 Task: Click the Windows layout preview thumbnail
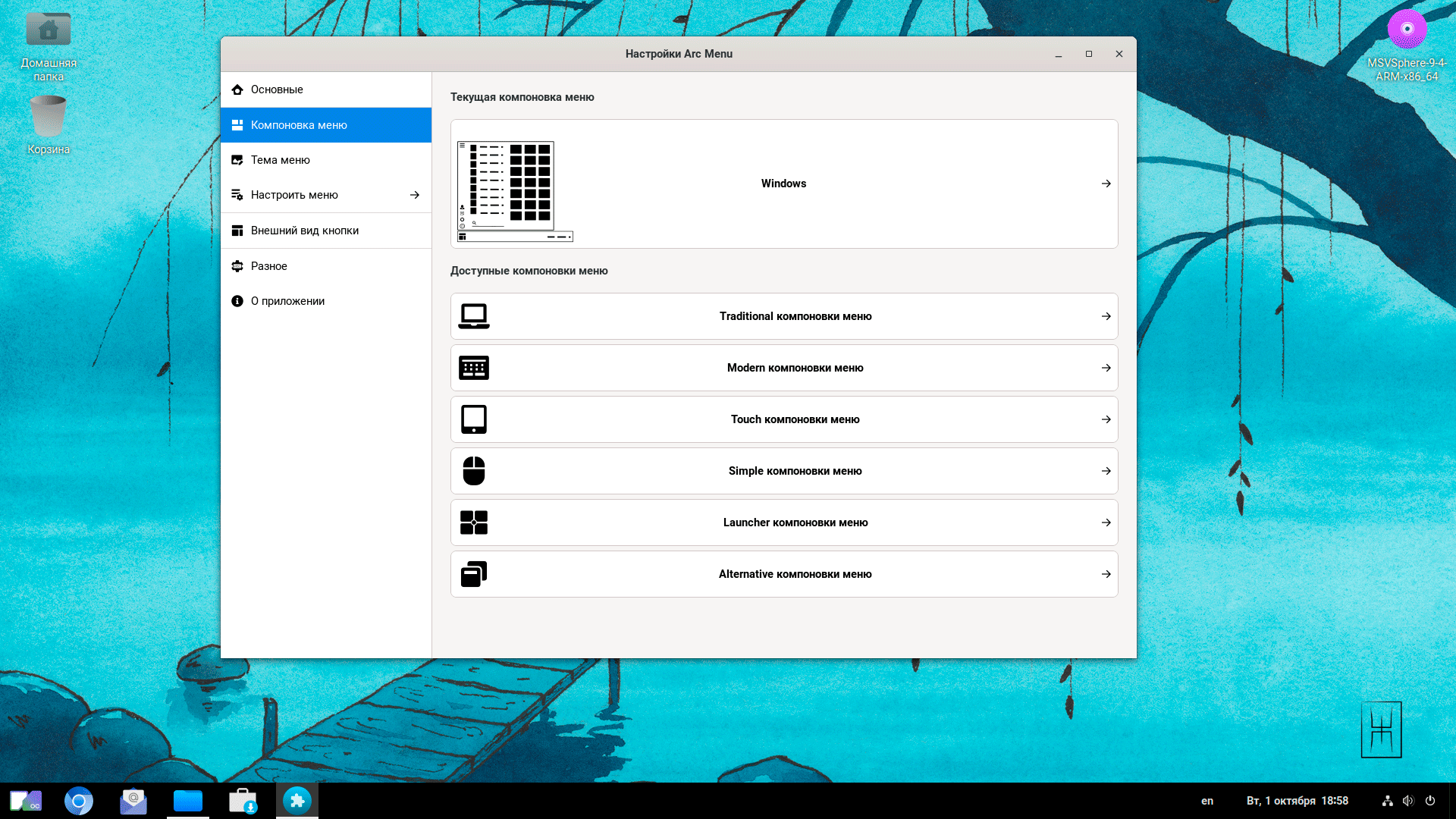[x=515, y=191]
